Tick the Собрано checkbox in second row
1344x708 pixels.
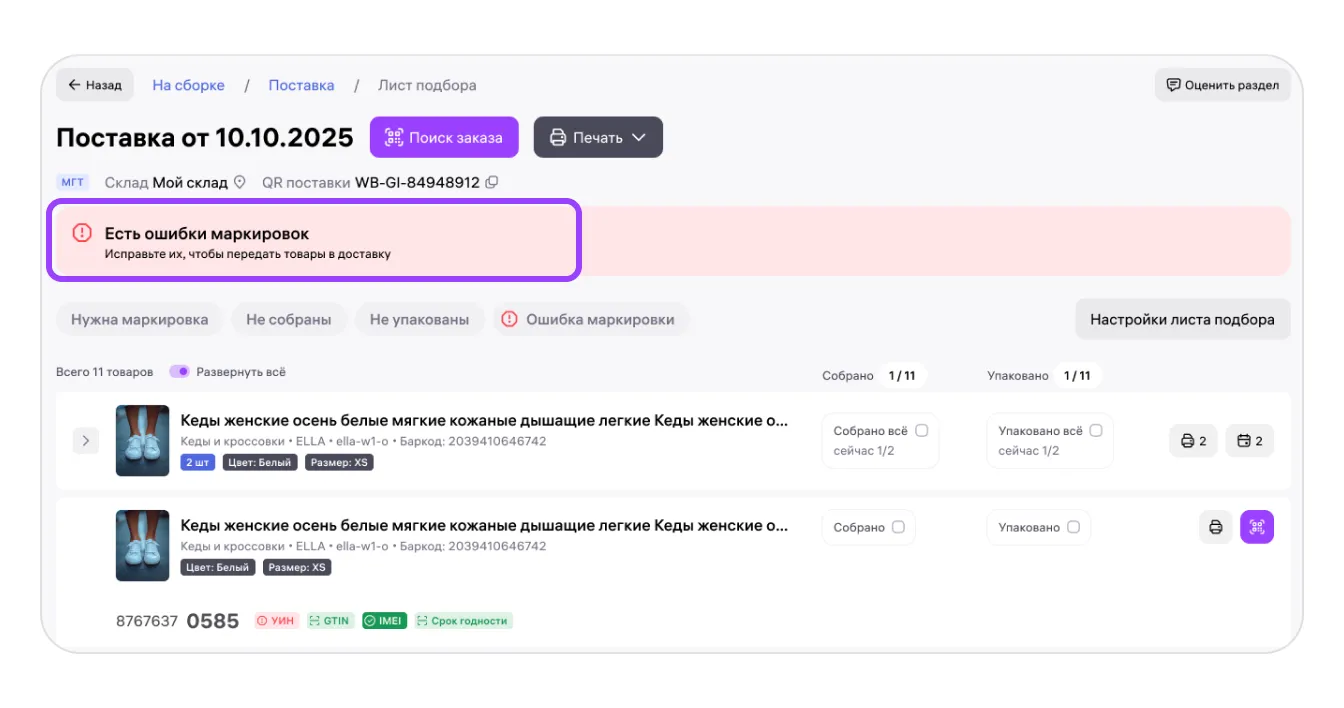tap(898, 527)
